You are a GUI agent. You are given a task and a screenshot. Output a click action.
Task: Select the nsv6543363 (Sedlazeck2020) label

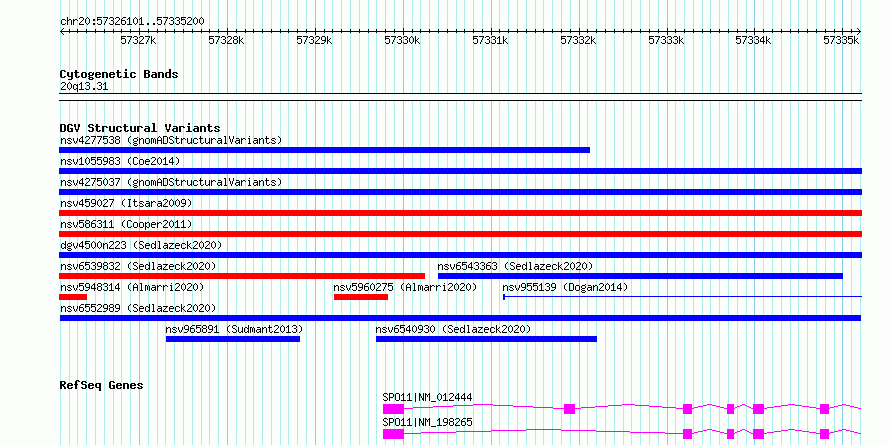click(x=515, y=266)
